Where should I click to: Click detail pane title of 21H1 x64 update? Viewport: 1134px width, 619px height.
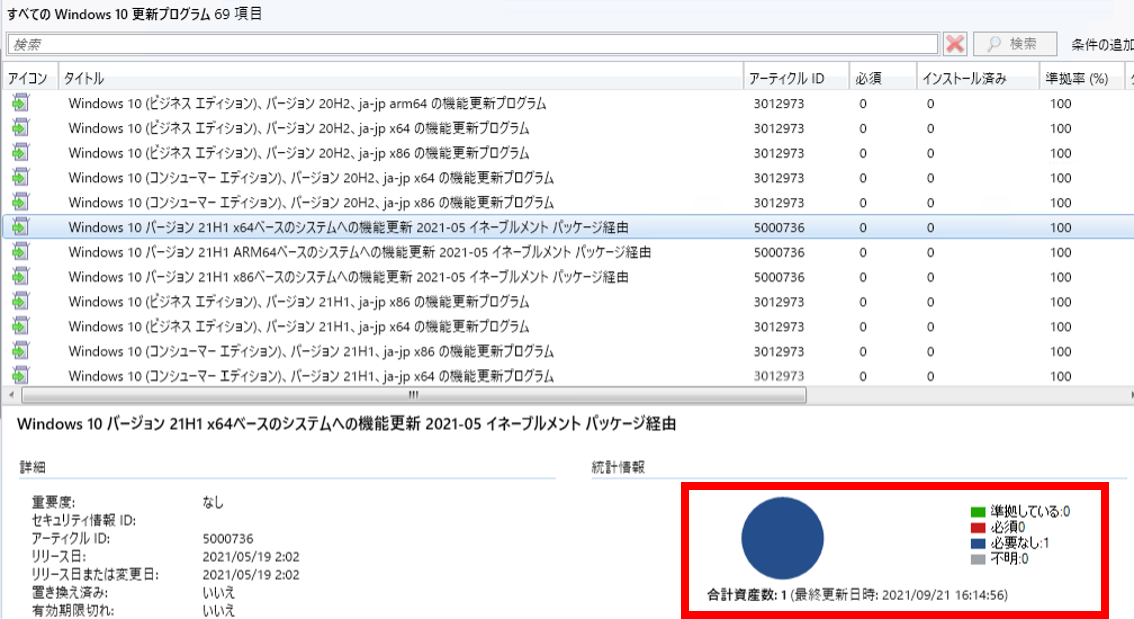pos(346,424)
